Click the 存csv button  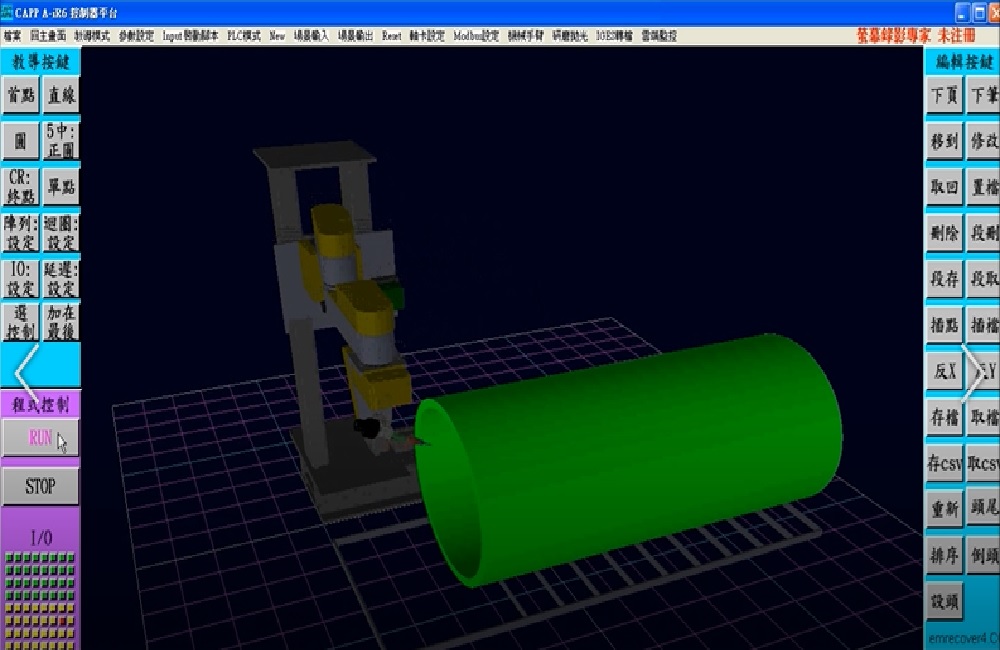(944, 463)
